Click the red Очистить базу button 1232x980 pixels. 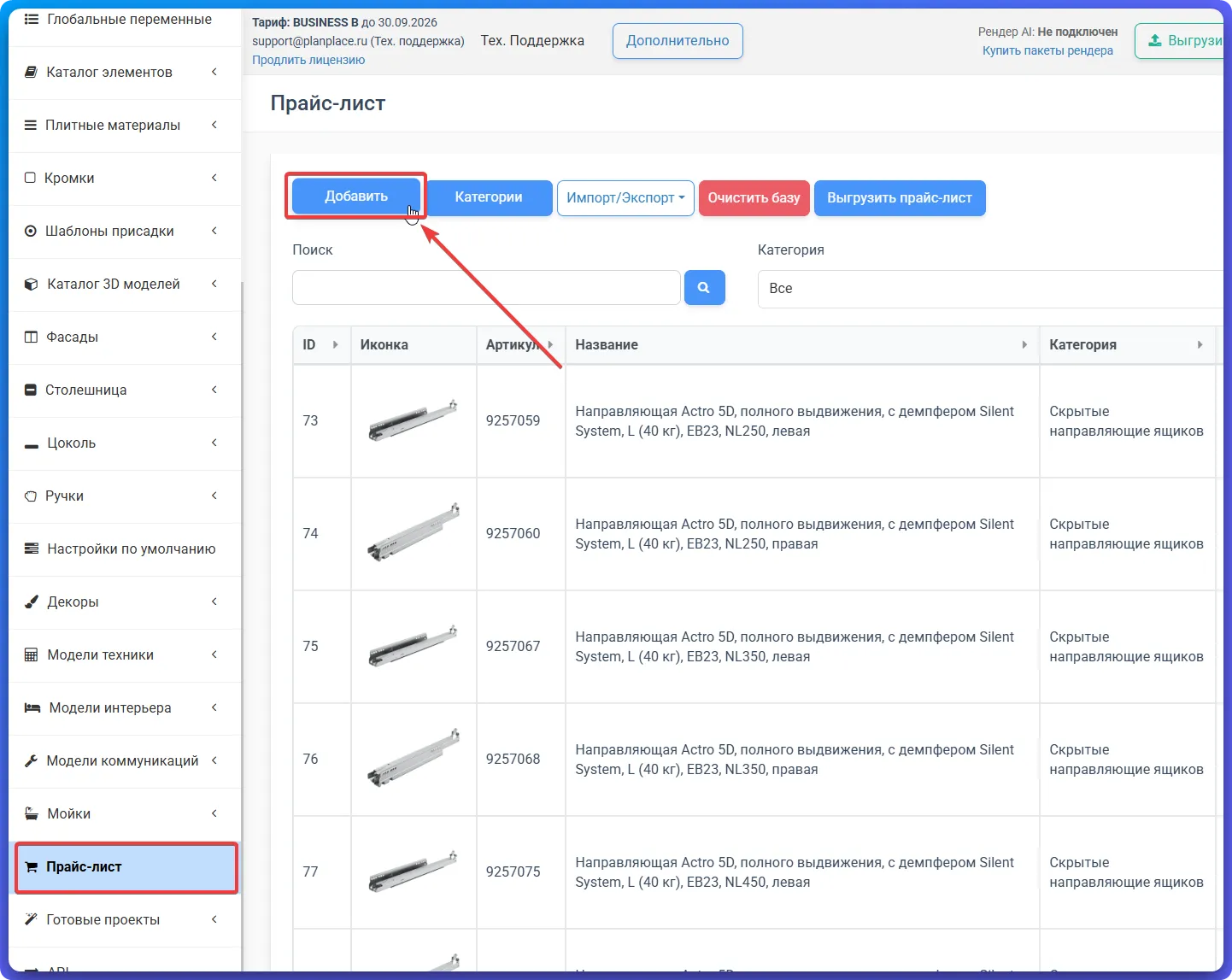click(x=754, y=197)
